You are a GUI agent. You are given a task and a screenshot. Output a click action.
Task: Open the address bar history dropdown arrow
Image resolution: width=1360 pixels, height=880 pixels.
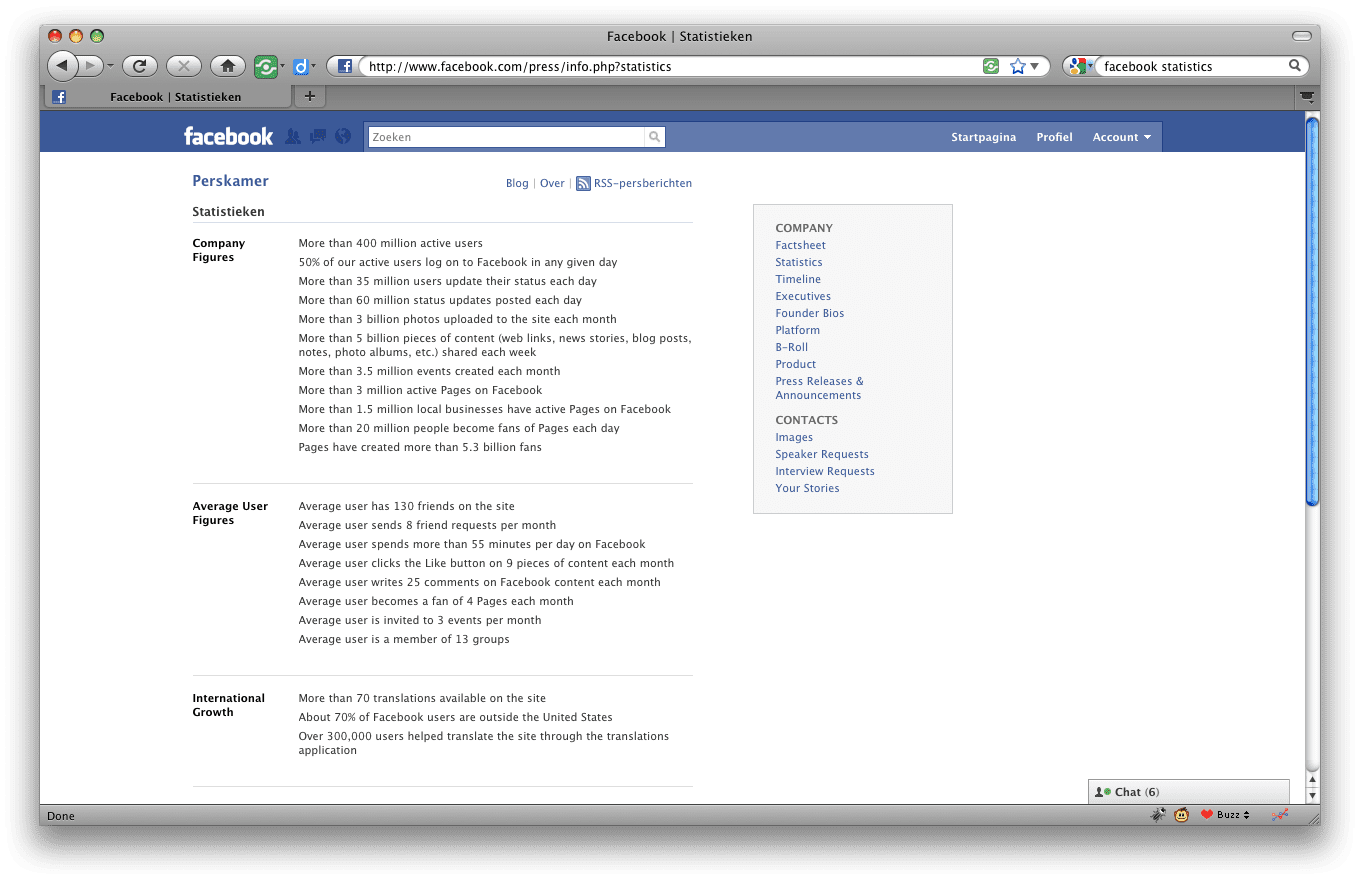tap(1035, 67)
